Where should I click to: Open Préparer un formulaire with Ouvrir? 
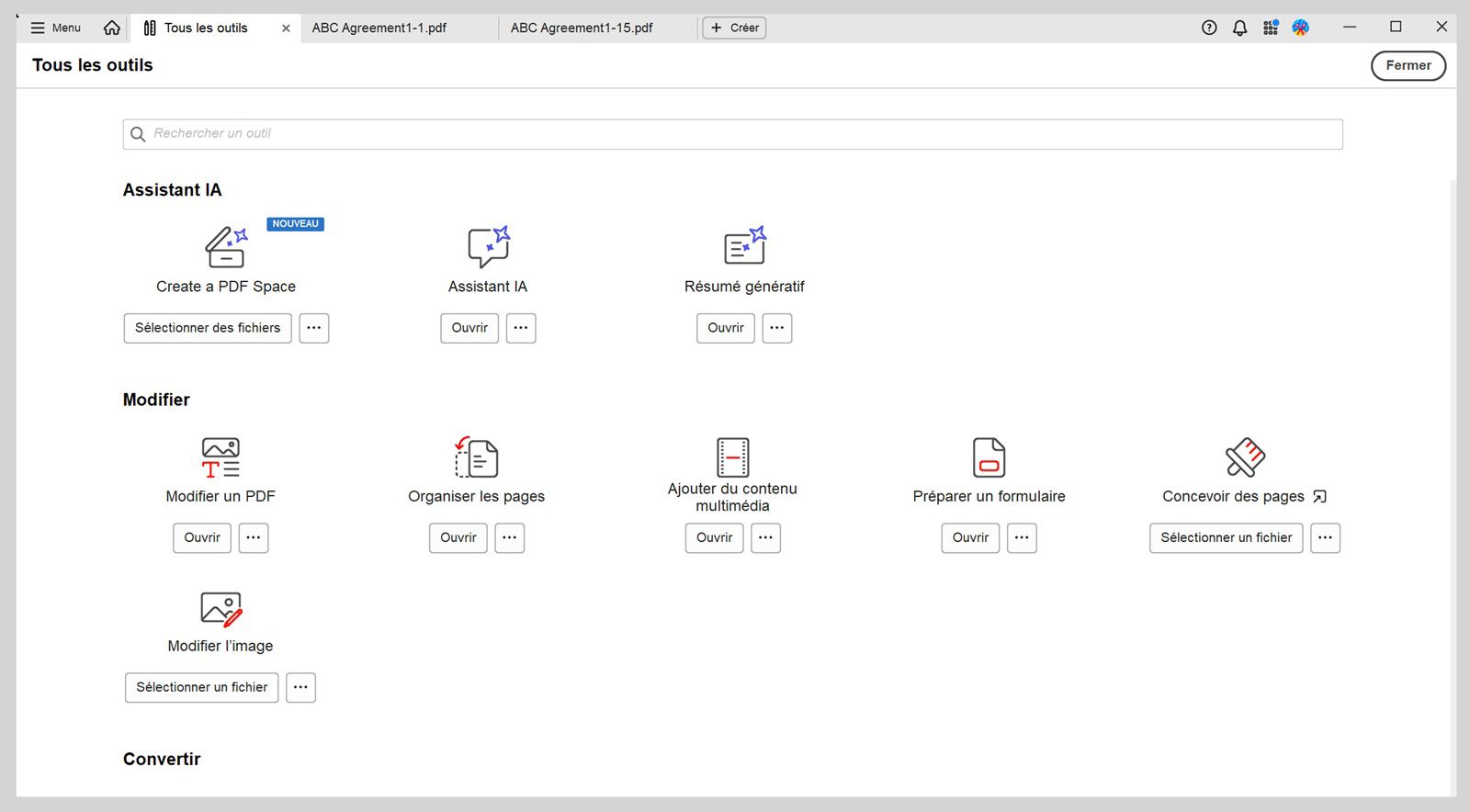pos(970,537)
